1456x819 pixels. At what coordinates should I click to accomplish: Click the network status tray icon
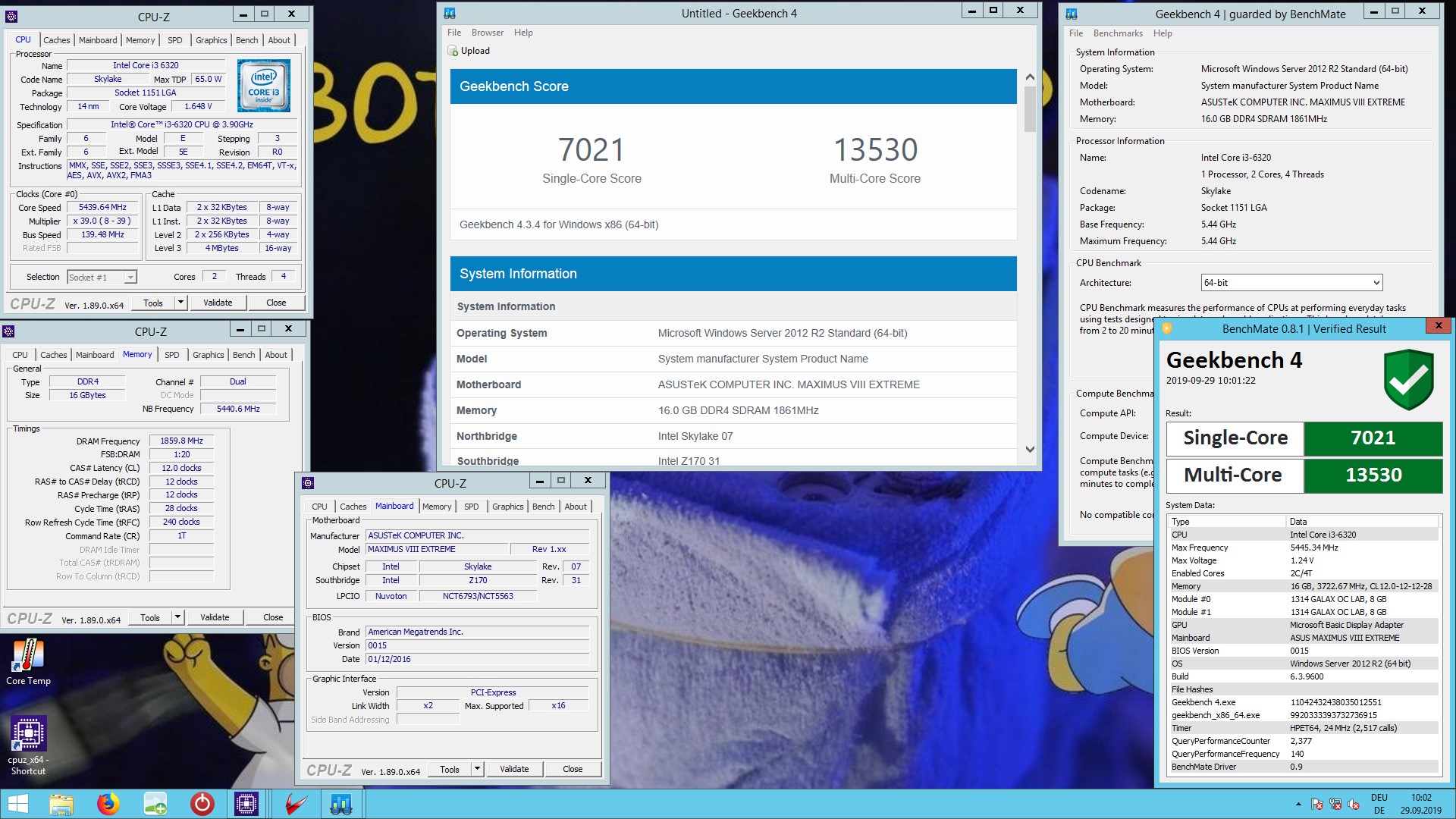[1335, 805]
